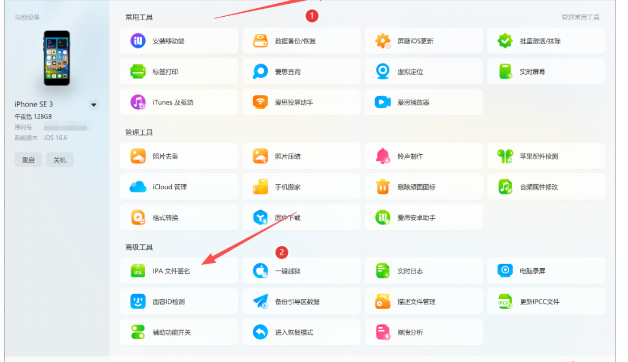Open the 更新IPCC文件 tool
Screen dimensions: 628x362
coord(546,302)
